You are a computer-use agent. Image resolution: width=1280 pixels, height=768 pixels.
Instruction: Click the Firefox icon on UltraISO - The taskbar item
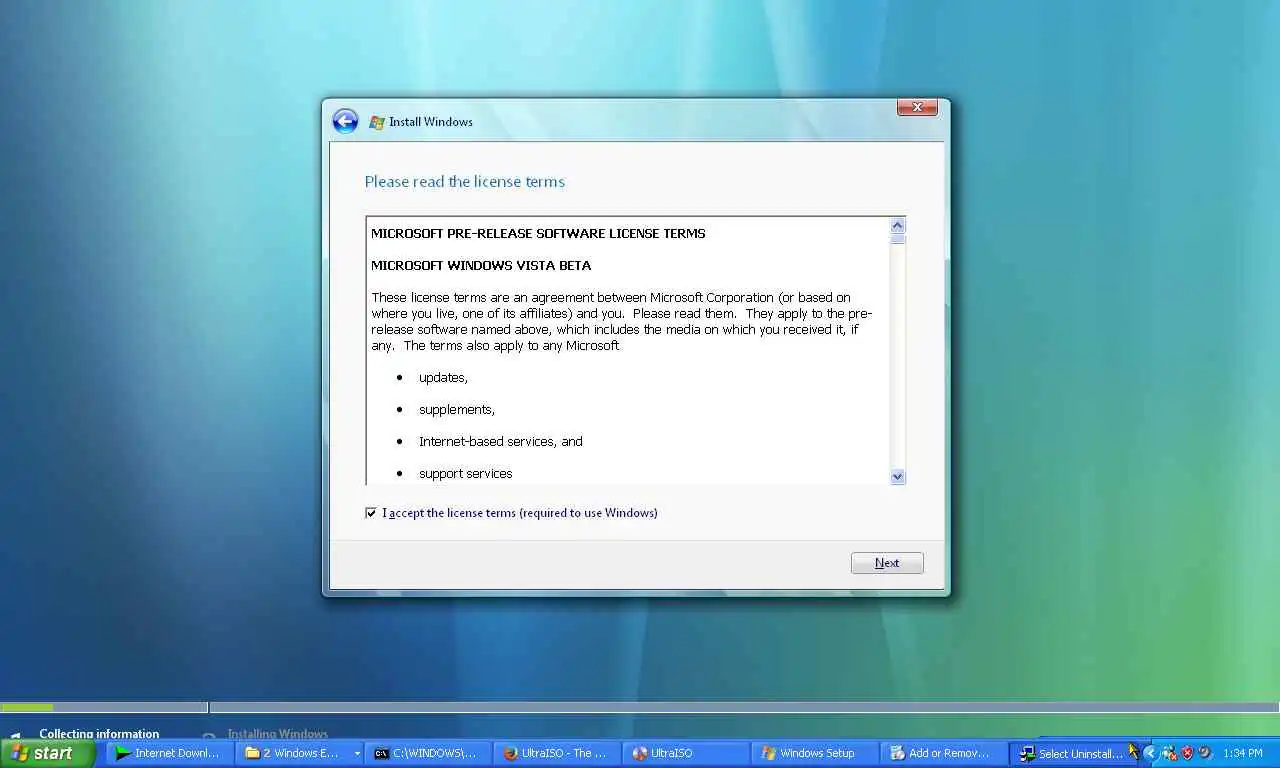click(510, 753)
